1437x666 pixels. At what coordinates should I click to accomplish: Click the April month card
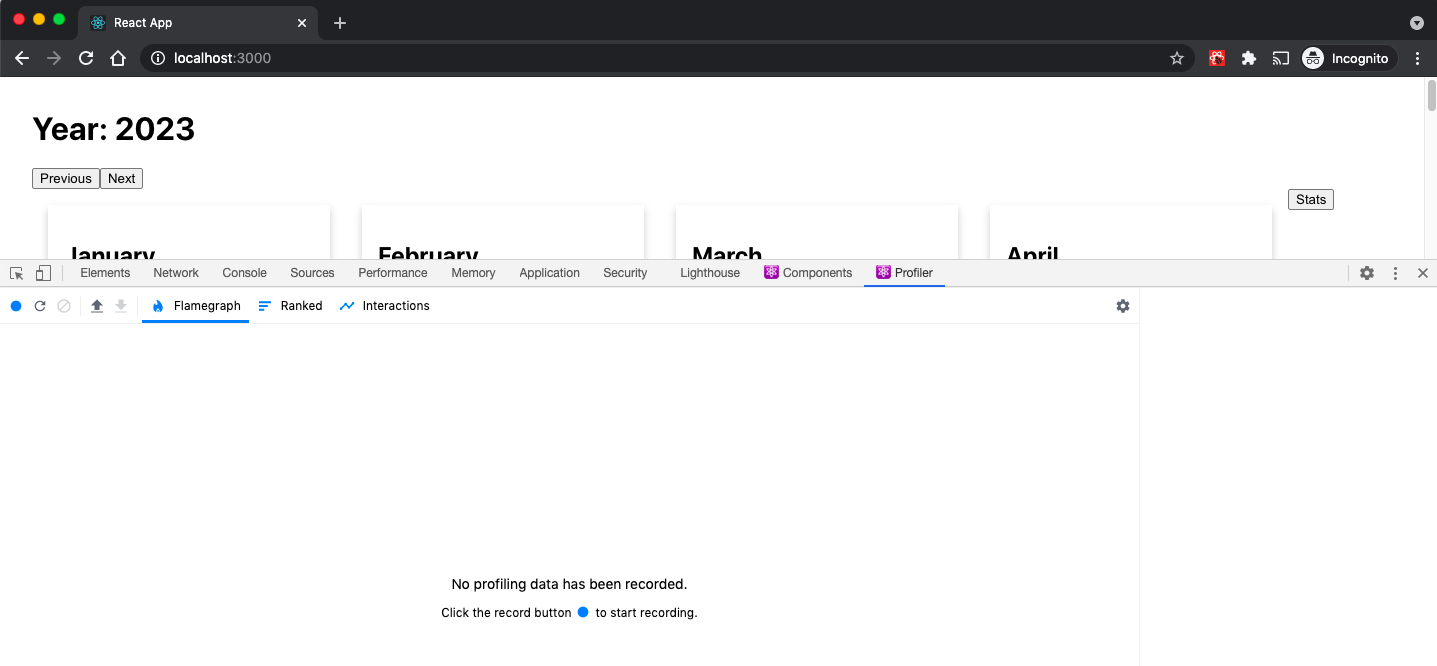pos(1131,233)
